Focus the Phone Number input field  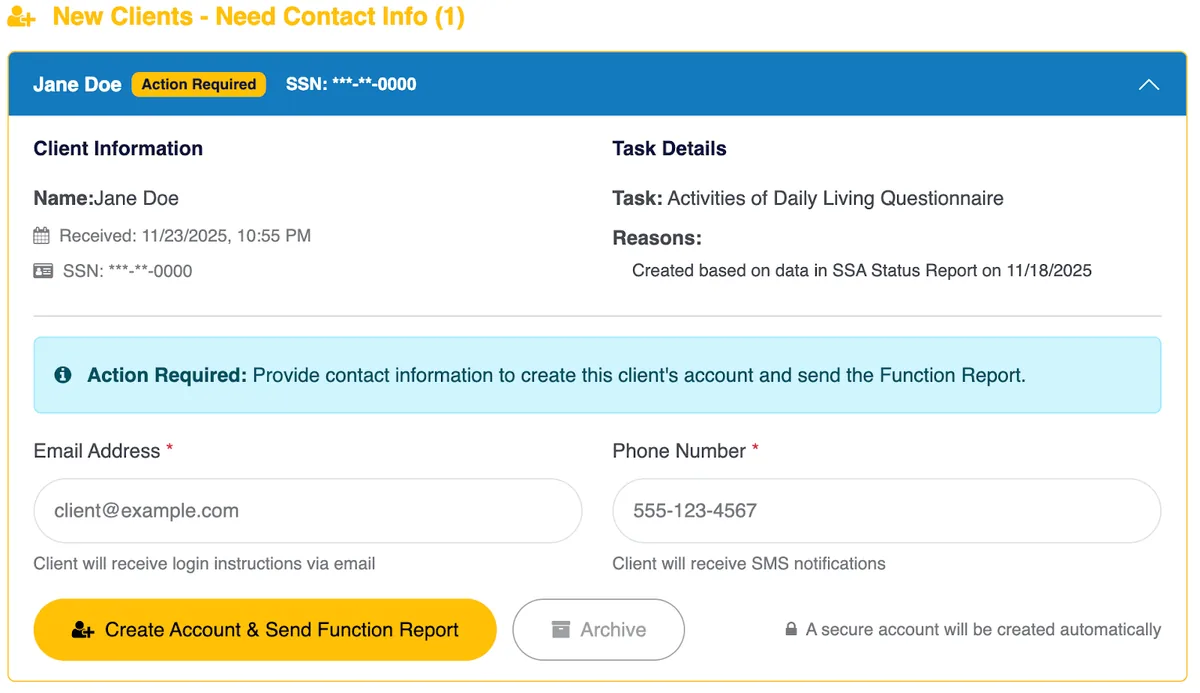coord(886,511)
